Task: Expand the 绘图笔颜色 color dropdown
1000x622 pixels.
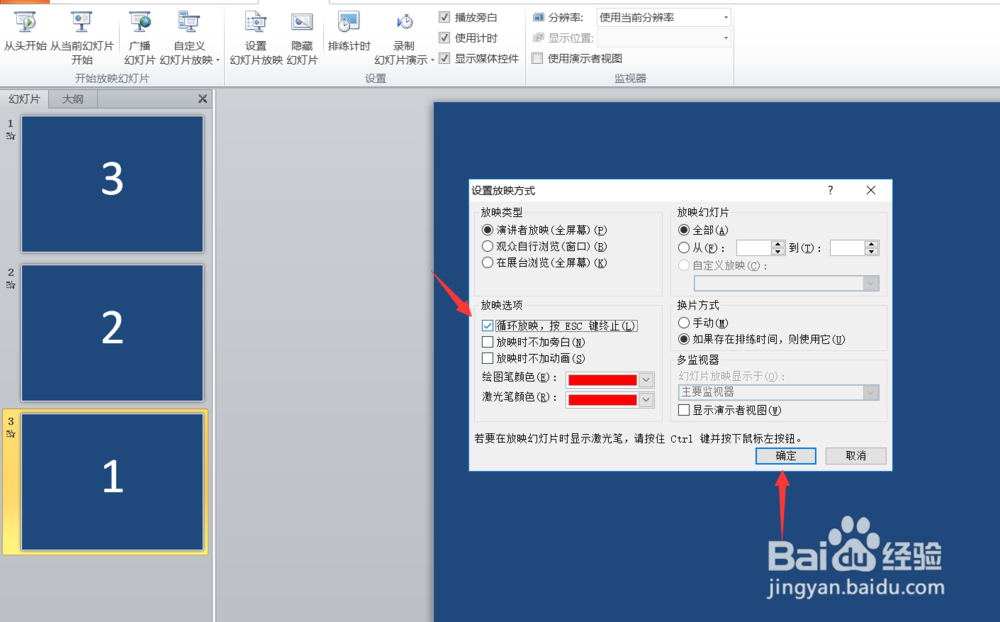Action: tap(644, 380)
